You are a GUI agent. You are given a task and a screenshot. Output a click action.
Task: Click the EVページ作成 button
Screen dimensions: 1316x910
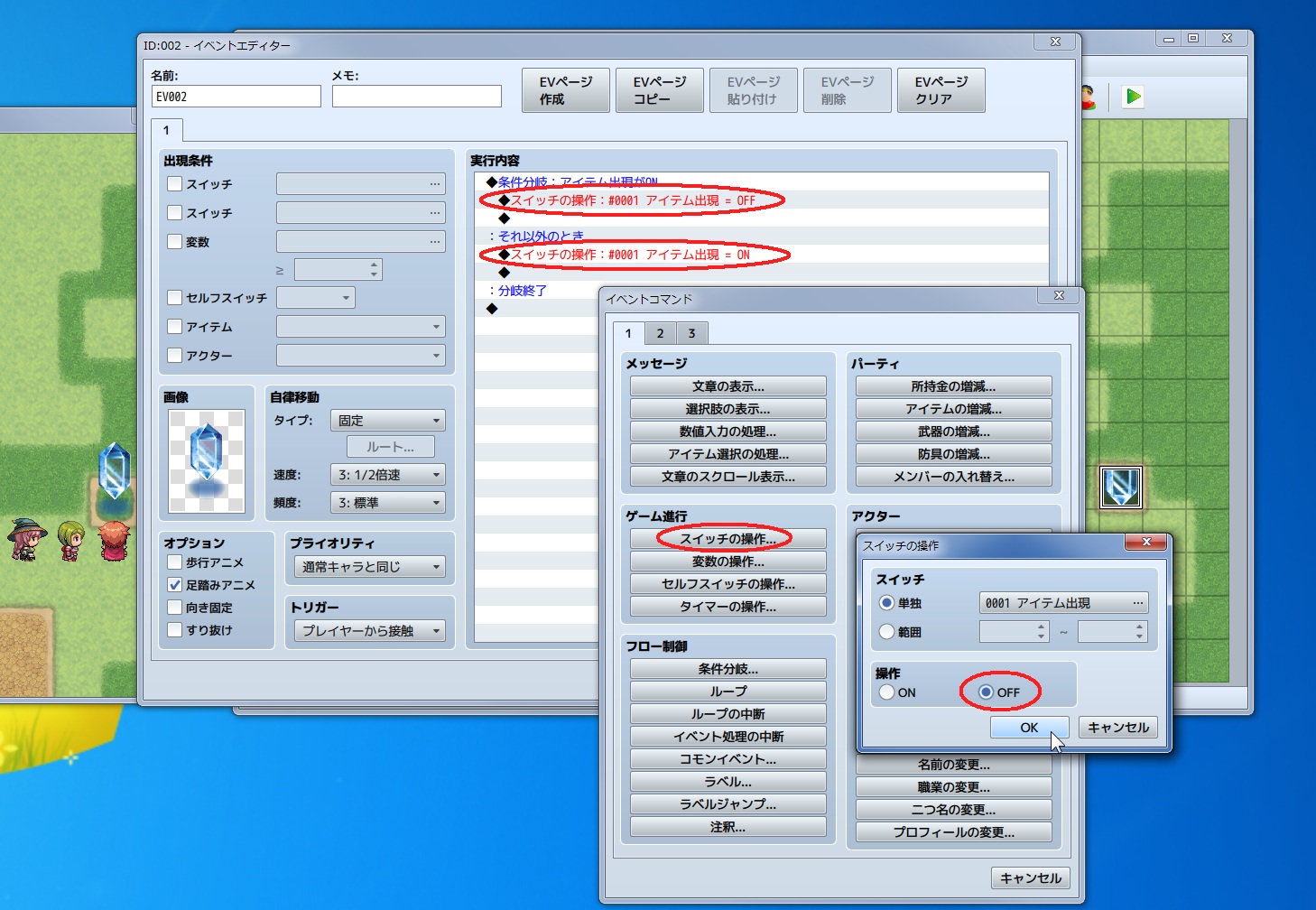pyautogui.click(x=566, y=90)
